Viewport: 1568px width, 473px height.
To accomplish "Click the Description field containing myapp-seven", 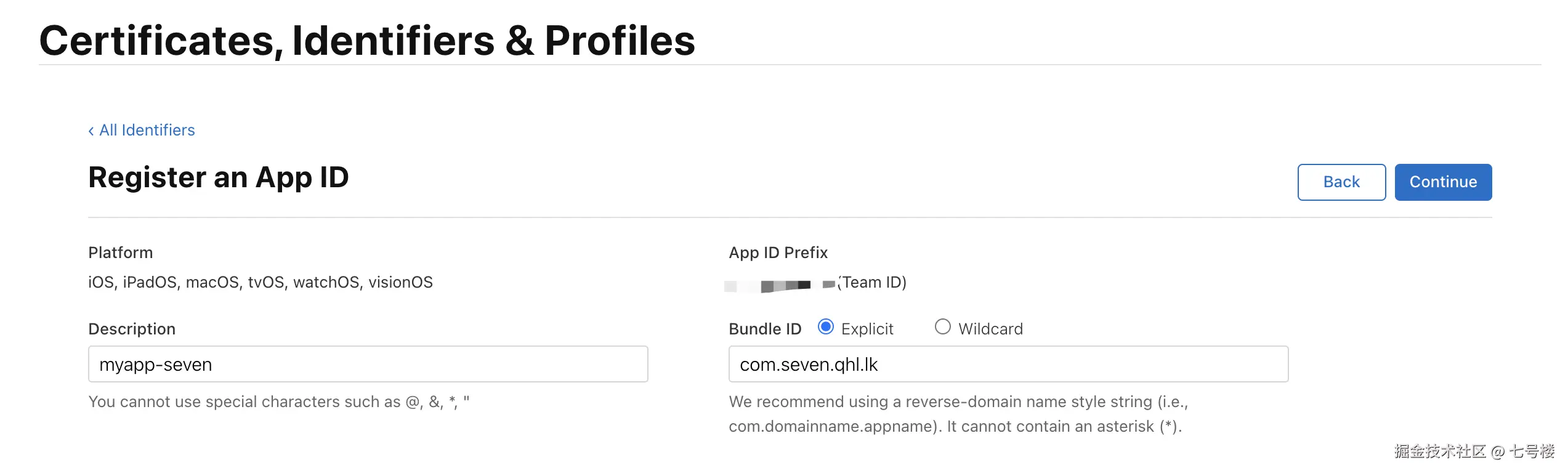I will click(368, 364).
